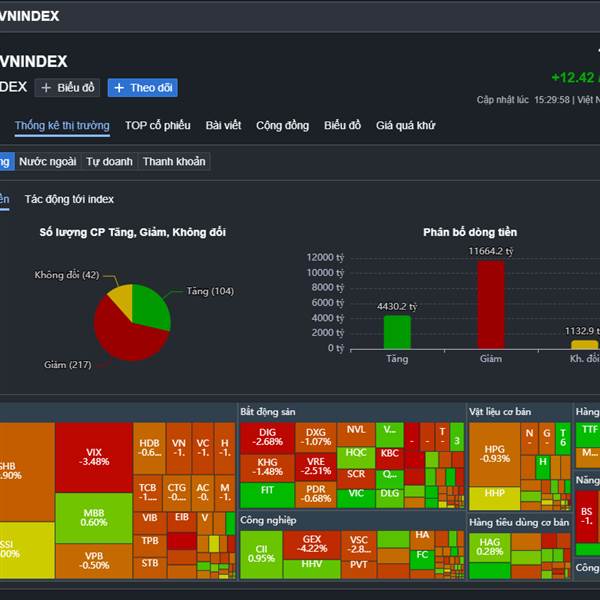Click the VIX -3.48% heatmap tile

click(x=94, y=457)
